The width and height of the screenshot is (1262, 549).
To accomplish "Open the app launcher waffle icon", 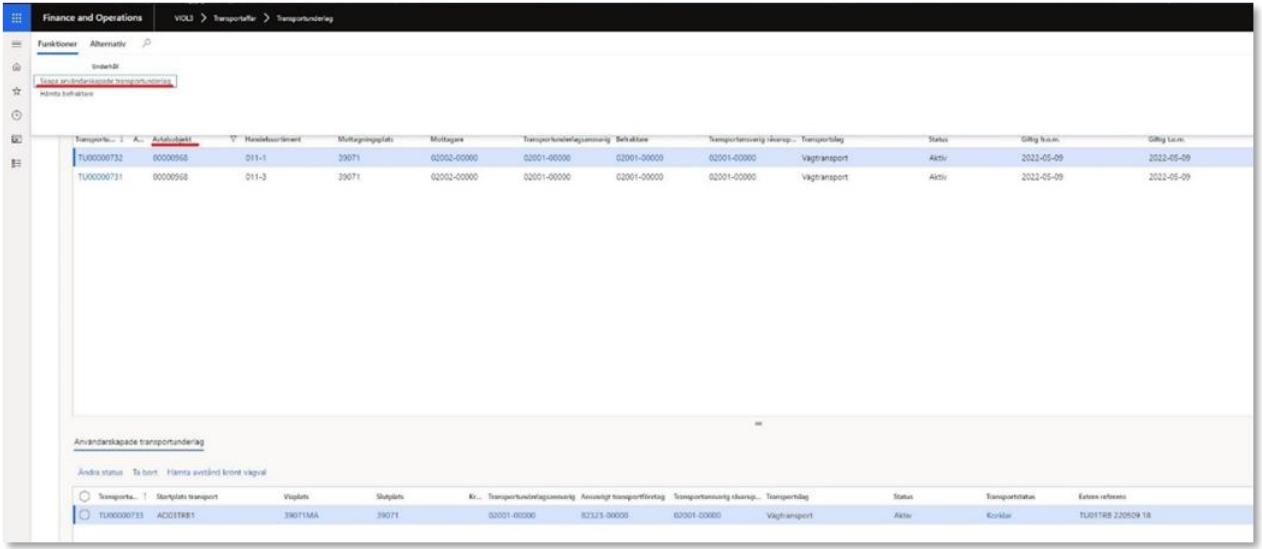I will (x=17, y=18).
